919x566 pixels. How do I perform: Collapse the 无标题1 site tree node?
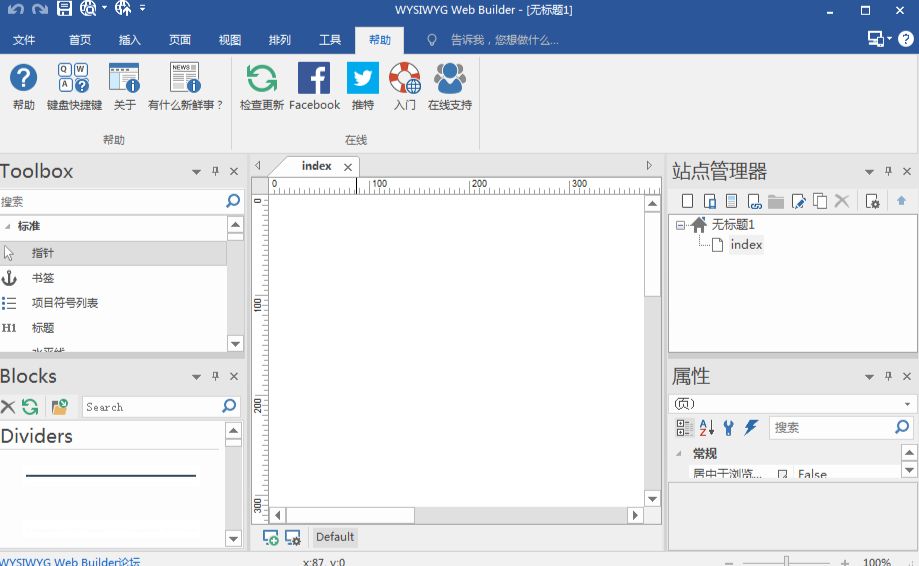point(681,225)
